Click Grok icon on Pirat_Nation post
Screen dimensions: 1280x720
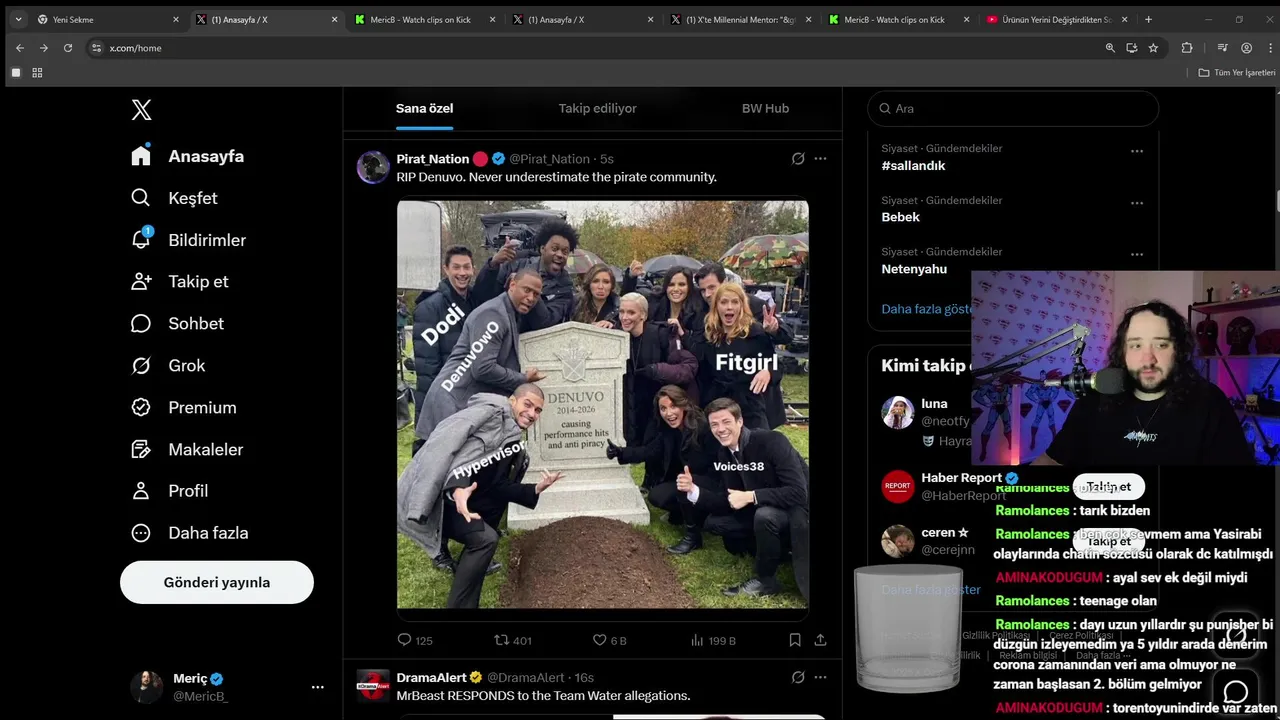tap(798, 158)
